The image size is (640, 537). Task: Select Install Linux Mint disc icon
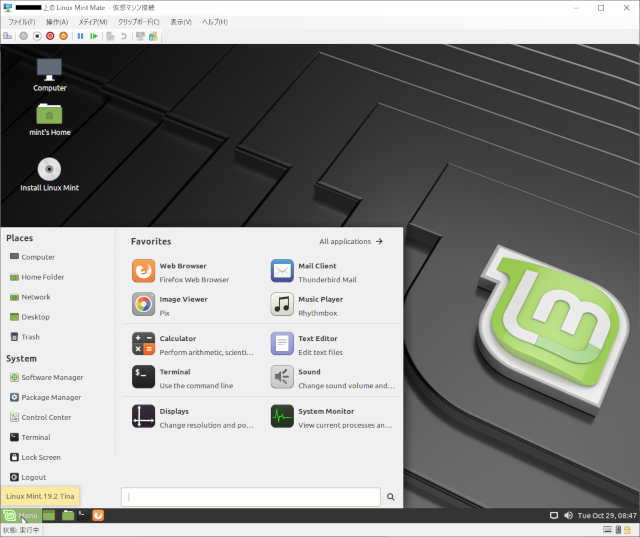[49, 175]
